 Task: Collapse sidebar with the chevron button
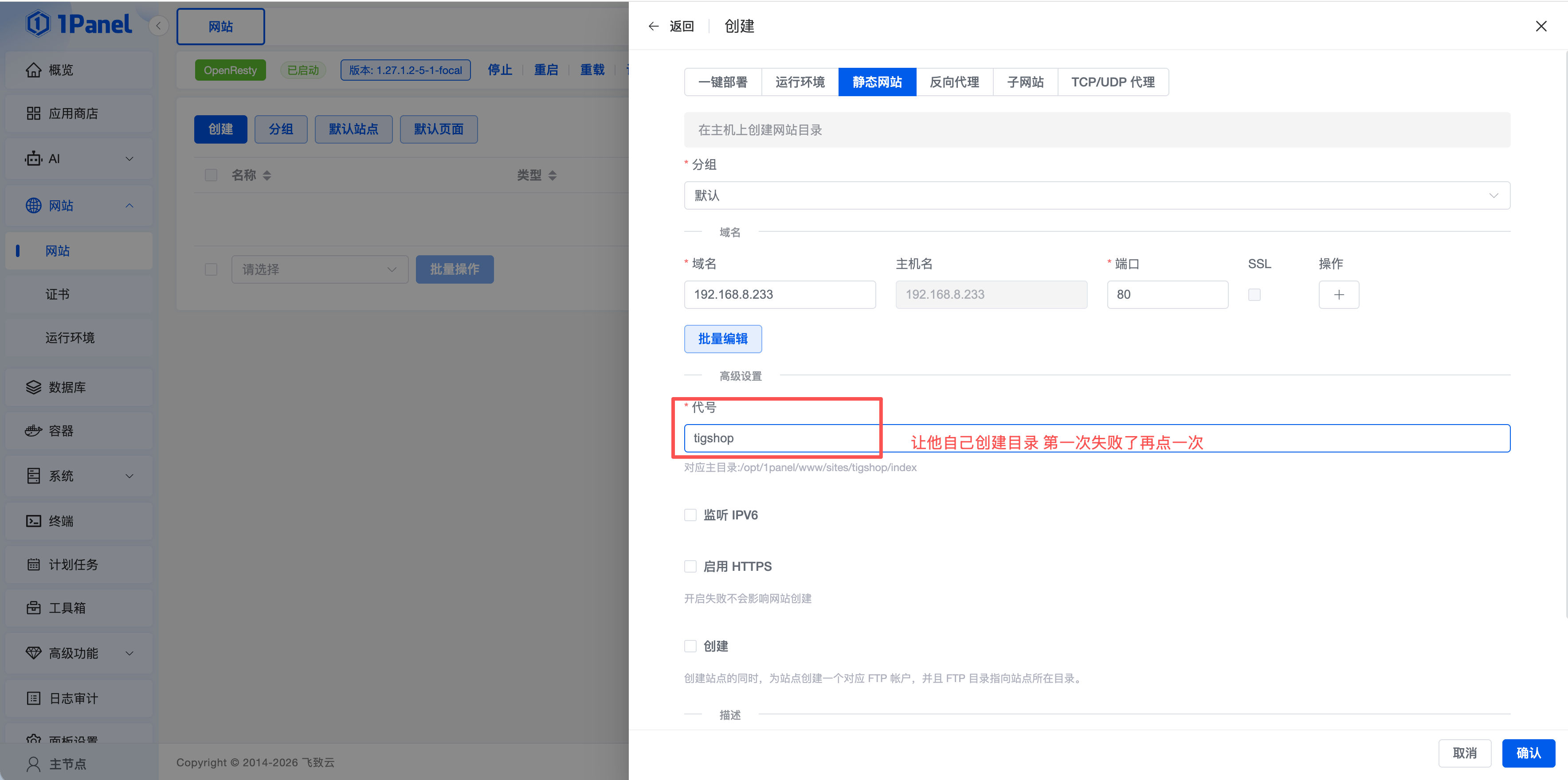coord(158,26)
